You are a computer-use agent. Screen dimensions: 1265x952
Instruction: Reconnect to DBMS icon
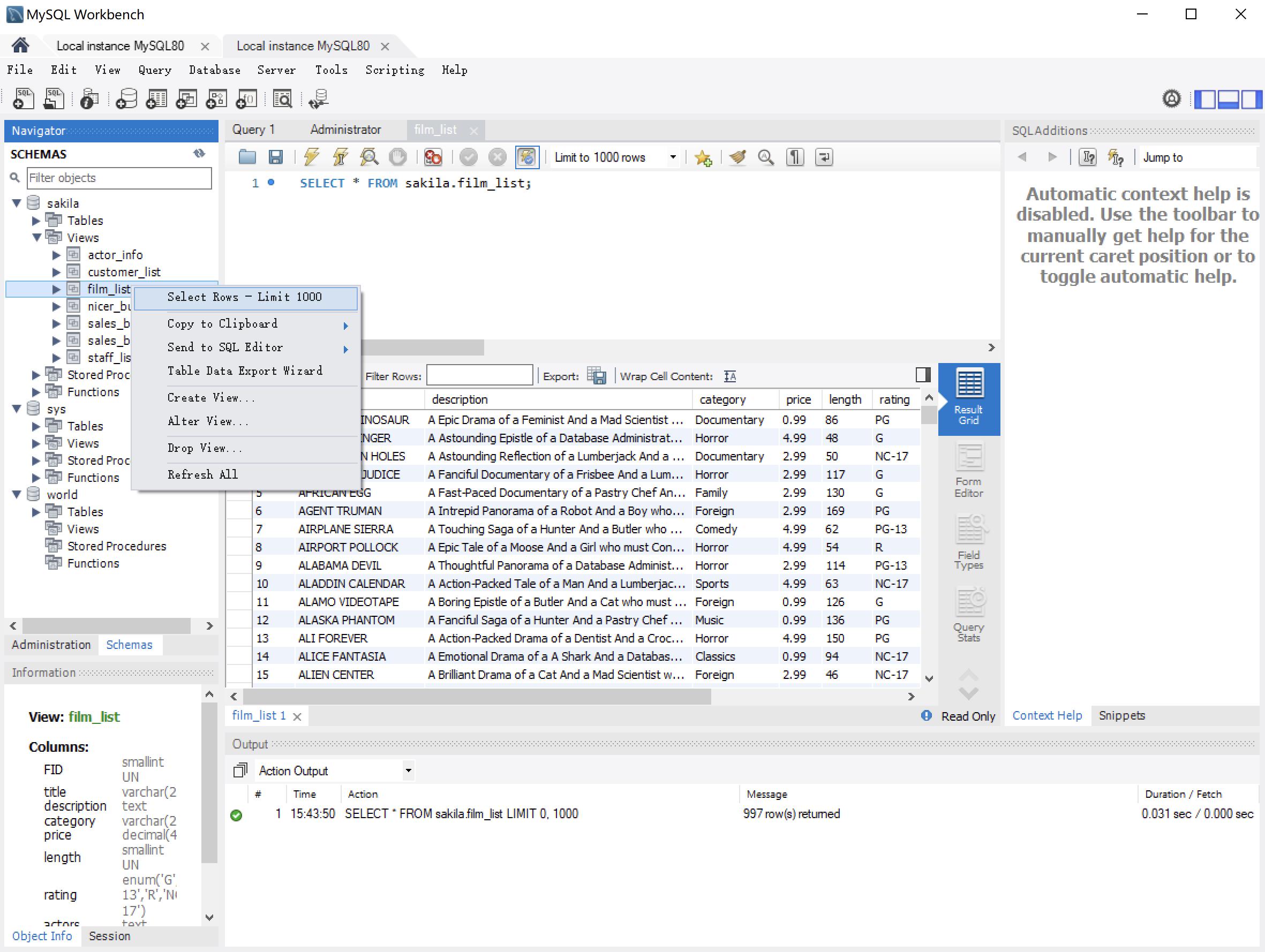click(318, 99)
